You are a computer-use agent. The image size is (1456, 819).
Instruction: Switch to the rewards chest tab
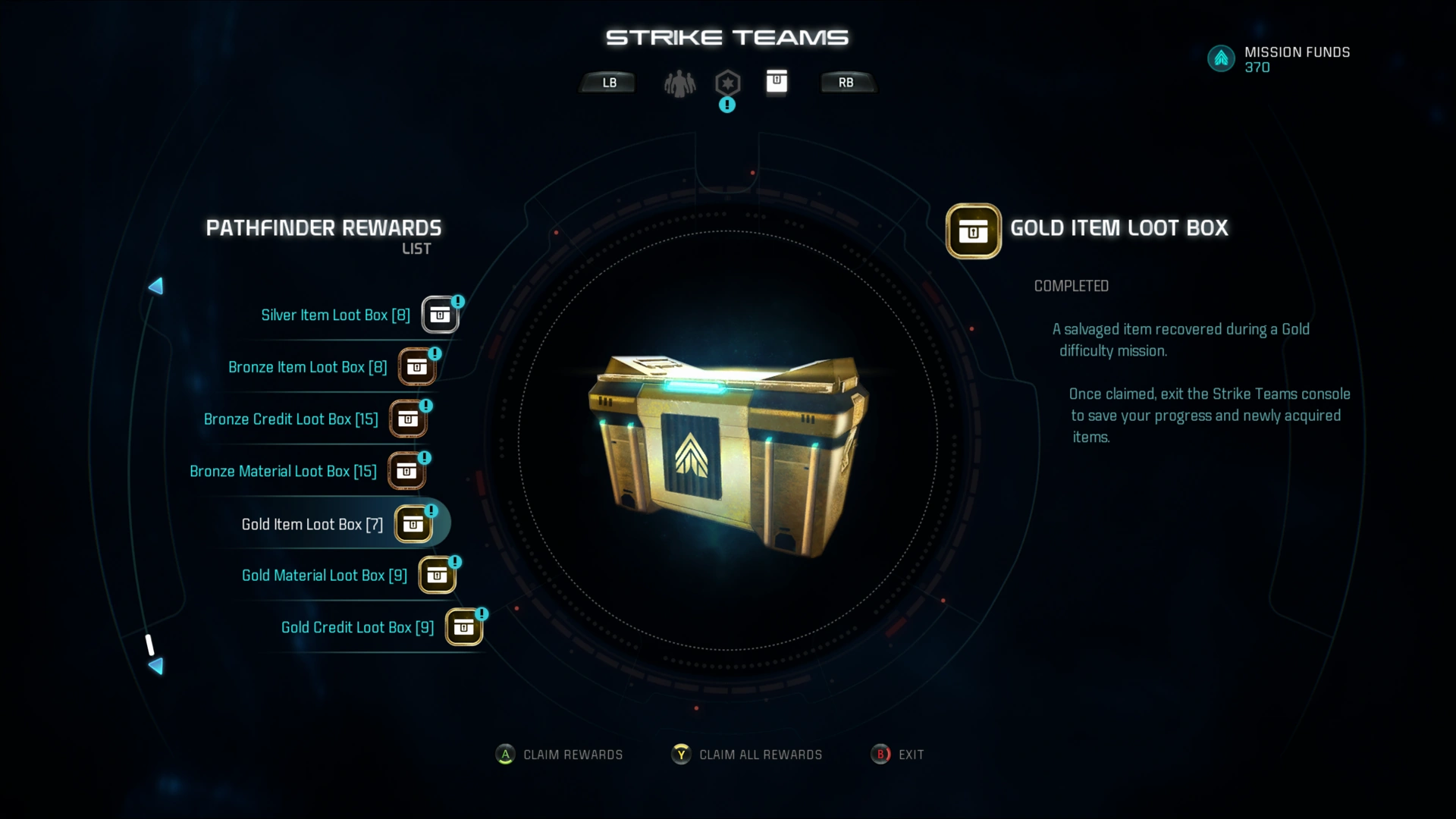(777, 81)
